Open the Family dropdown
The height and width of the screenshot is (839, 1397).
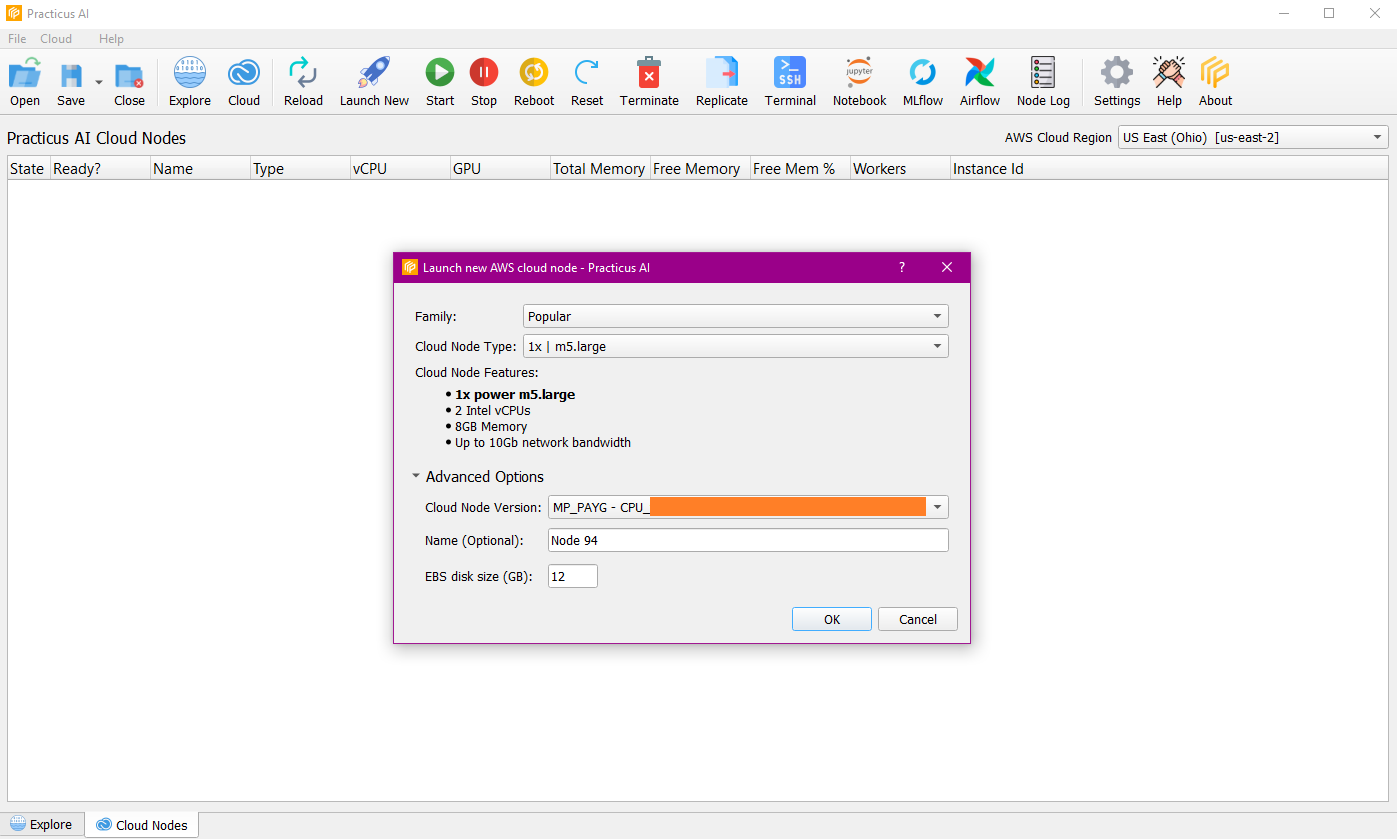(735, 316)
